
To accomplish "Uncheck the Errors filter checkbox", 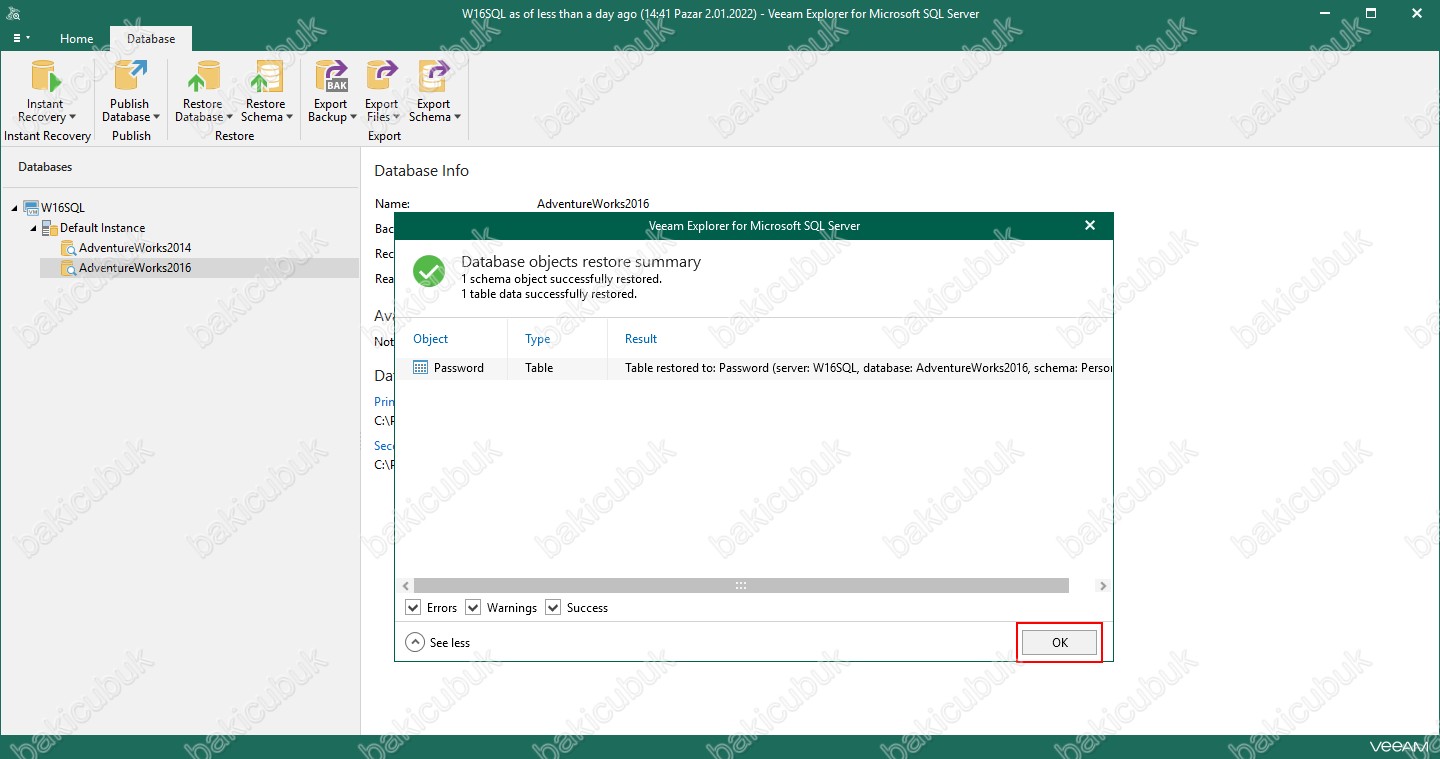I will [x=413, y=608].
